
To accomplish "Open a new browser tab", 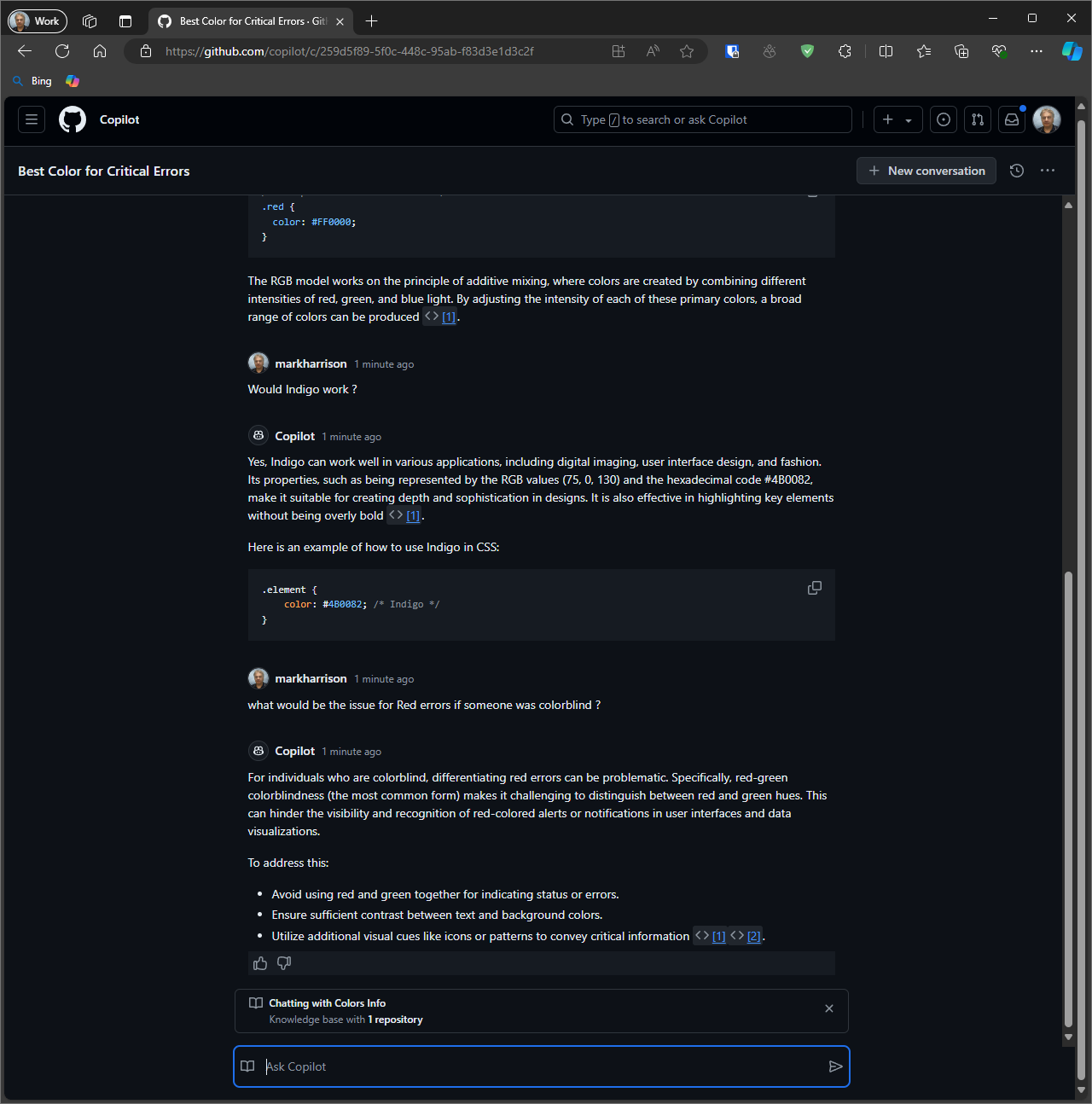I will coord(371,21).
